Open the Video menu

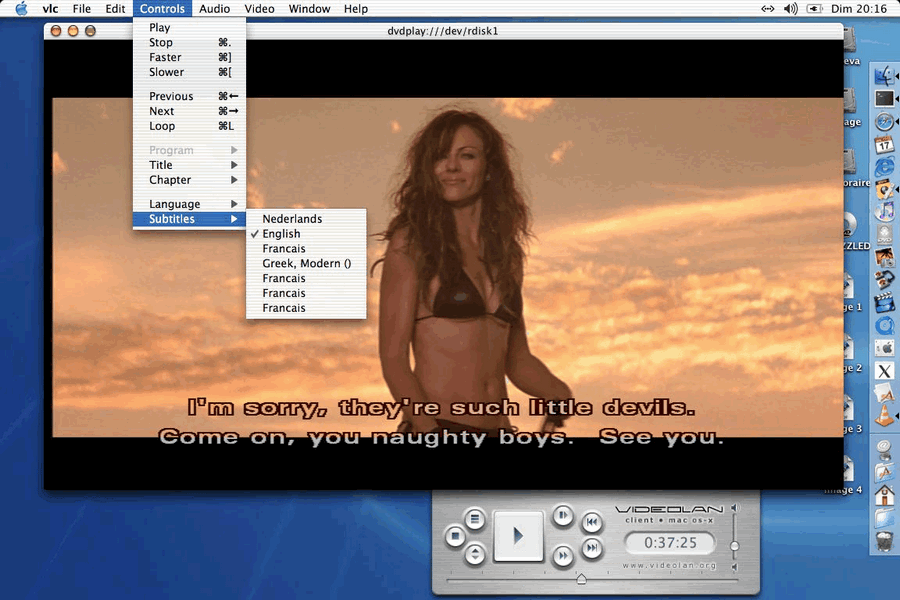tap(259, 9)
